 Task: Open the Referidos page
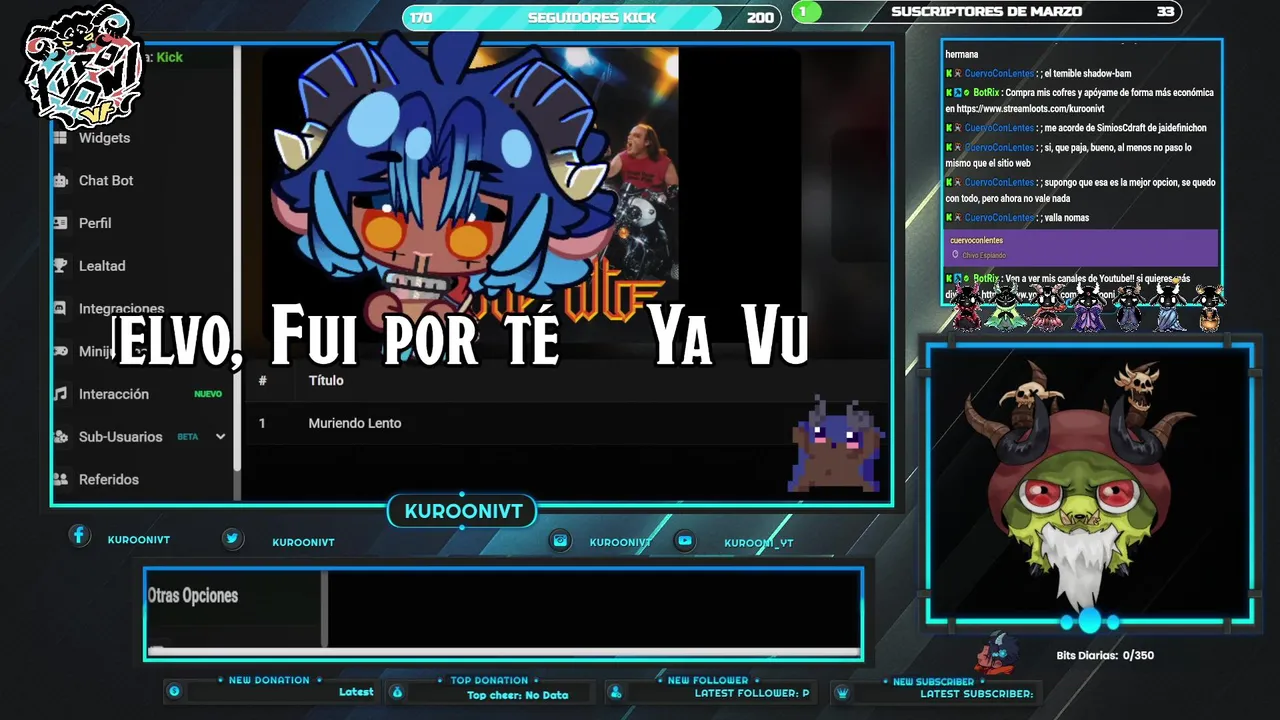point(109,479)
